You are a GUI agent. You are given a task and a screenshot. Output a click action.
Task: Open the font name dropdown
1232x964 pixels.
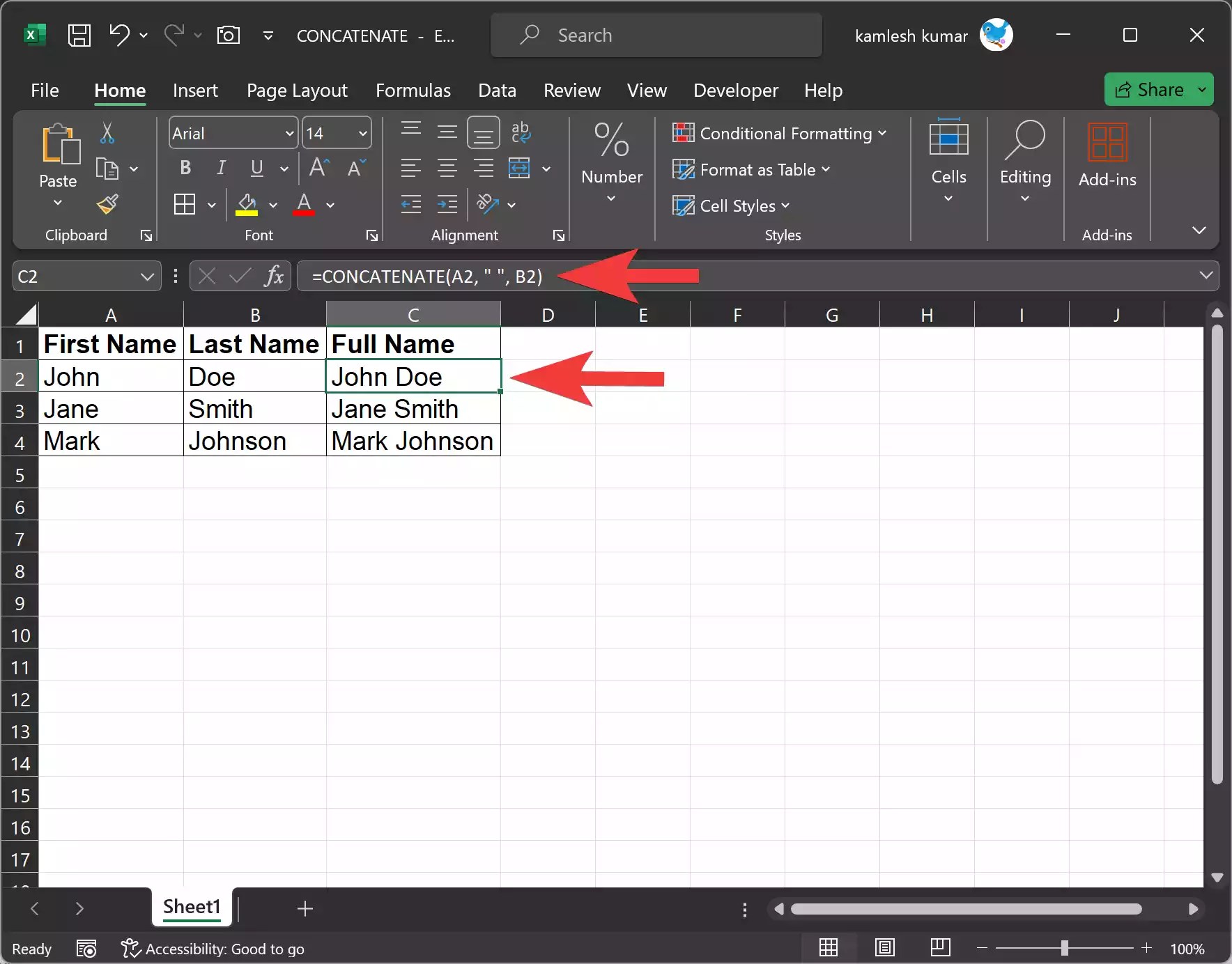(x=289, y=133)
